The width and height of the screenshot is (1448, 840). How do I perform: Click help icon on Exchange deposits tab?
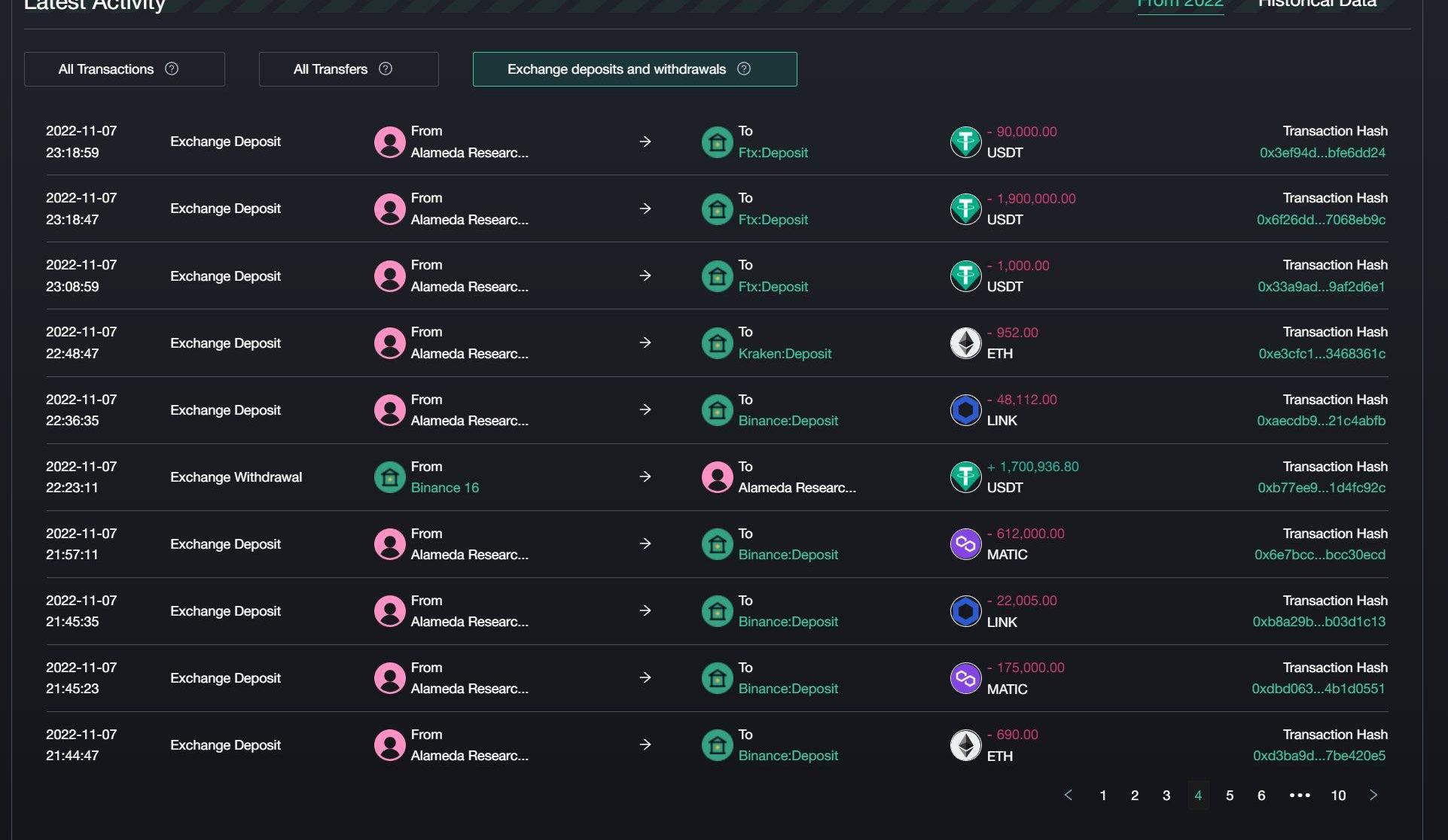744,68
